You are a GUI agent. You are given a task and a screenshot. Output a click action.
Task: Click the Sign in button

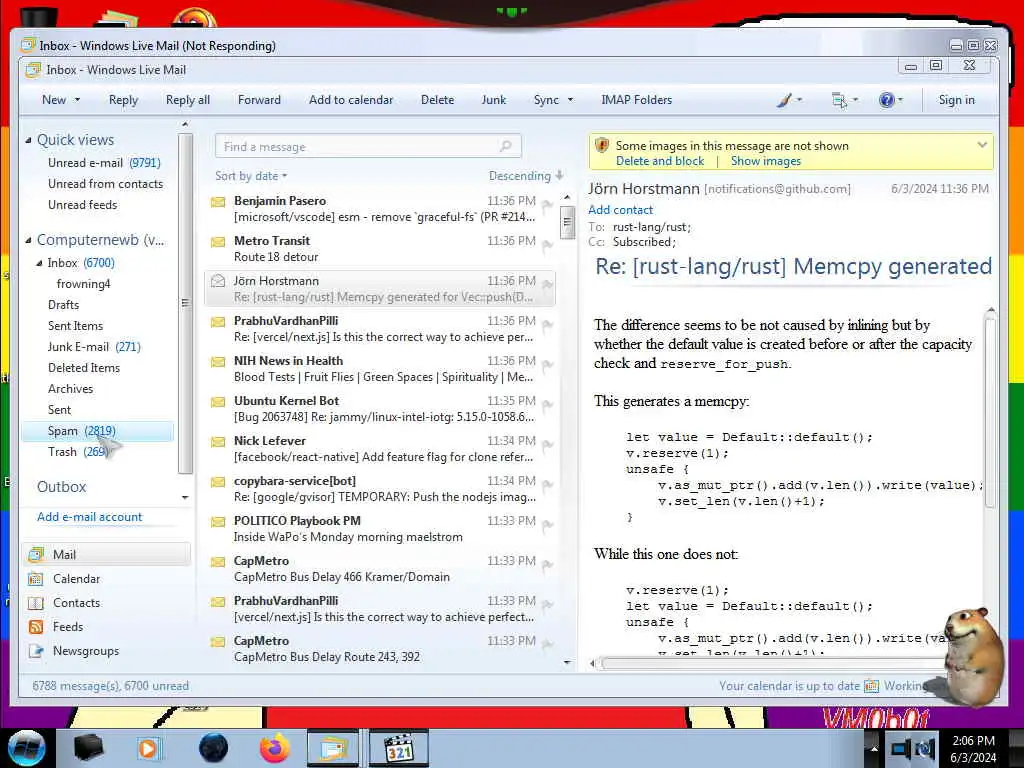(x=957, y=100)
